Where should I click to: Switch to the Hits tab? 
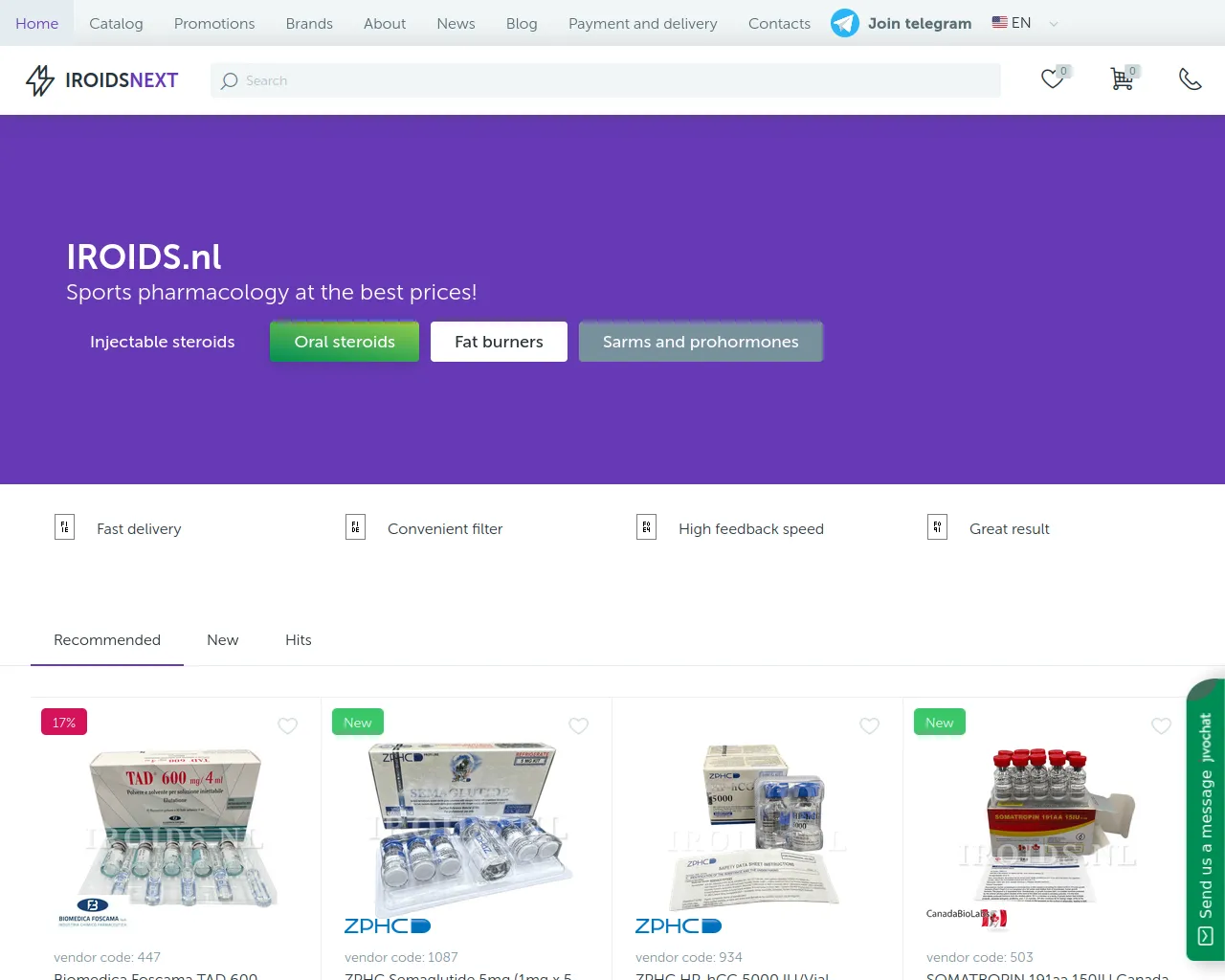tap(299, 639)
